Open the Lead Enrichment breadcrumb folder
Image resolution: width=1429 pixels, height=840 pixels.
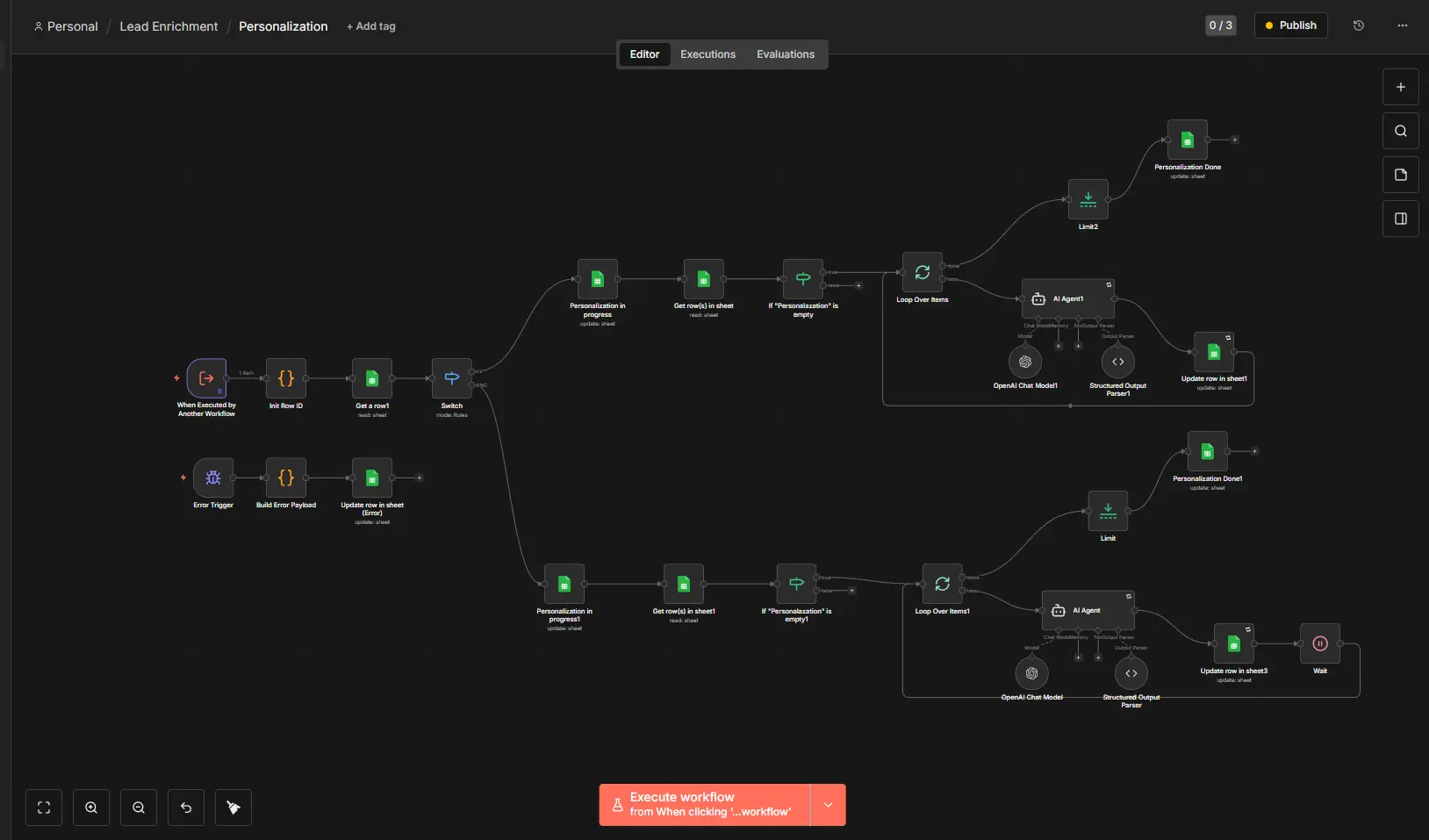[x=169, y=26]
